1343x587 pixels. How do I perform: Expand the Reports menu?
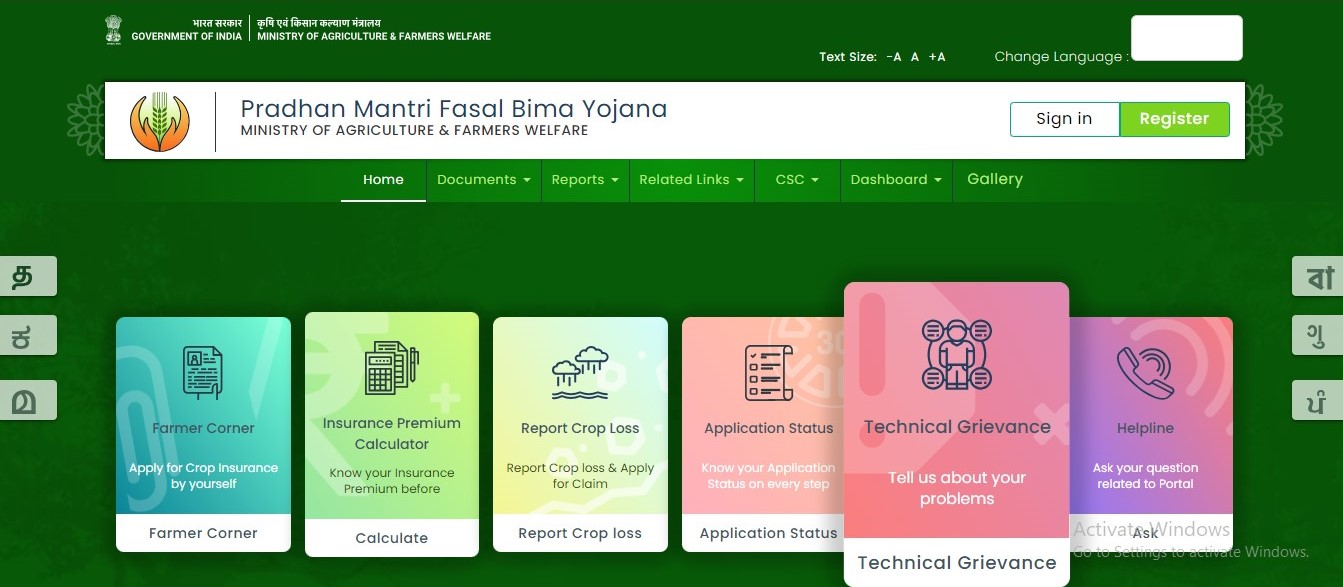[x=585, y=180]
